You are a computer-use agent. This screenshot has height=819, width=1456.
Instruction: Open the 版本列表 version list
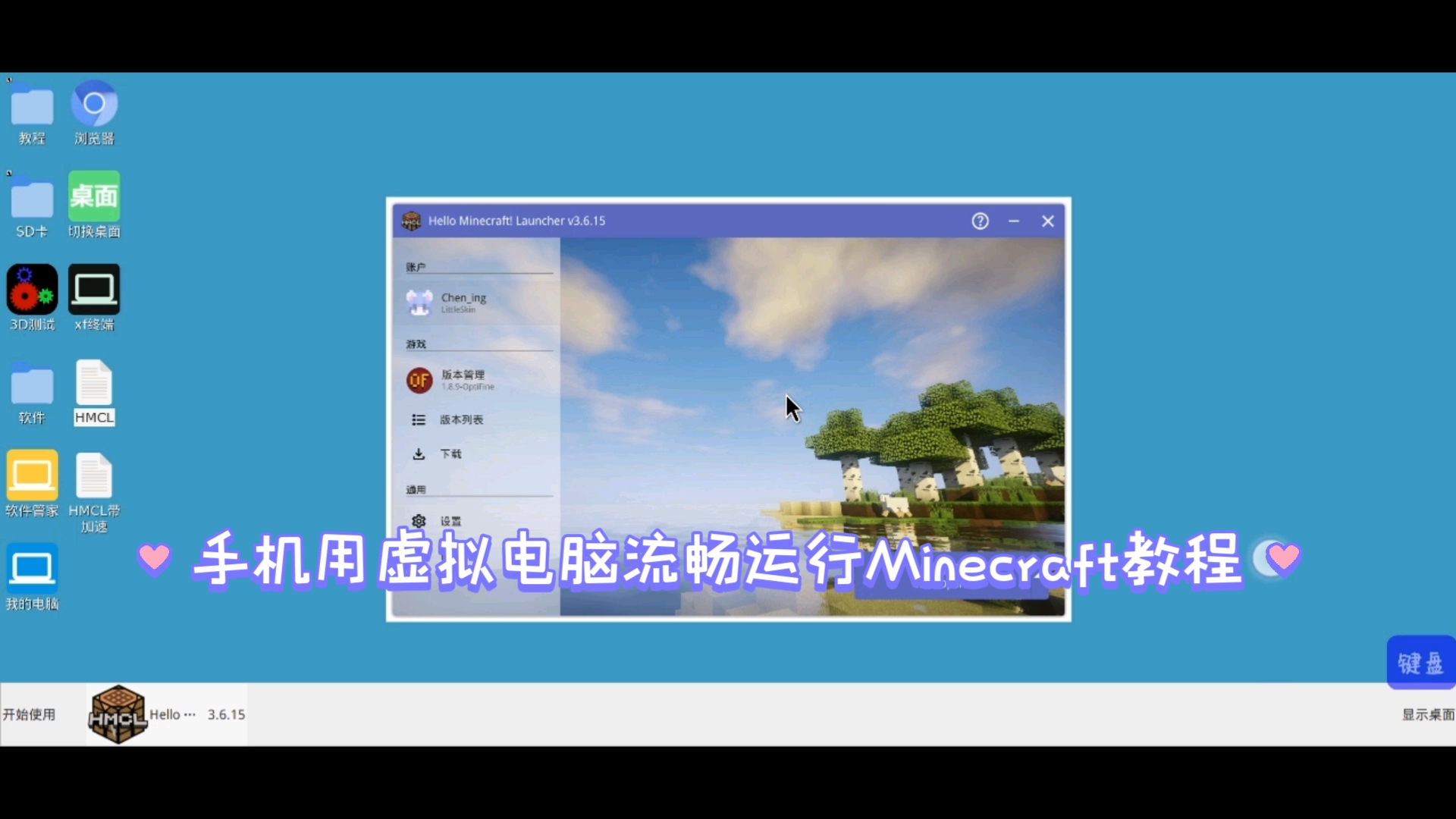click(x=476, y=419)
